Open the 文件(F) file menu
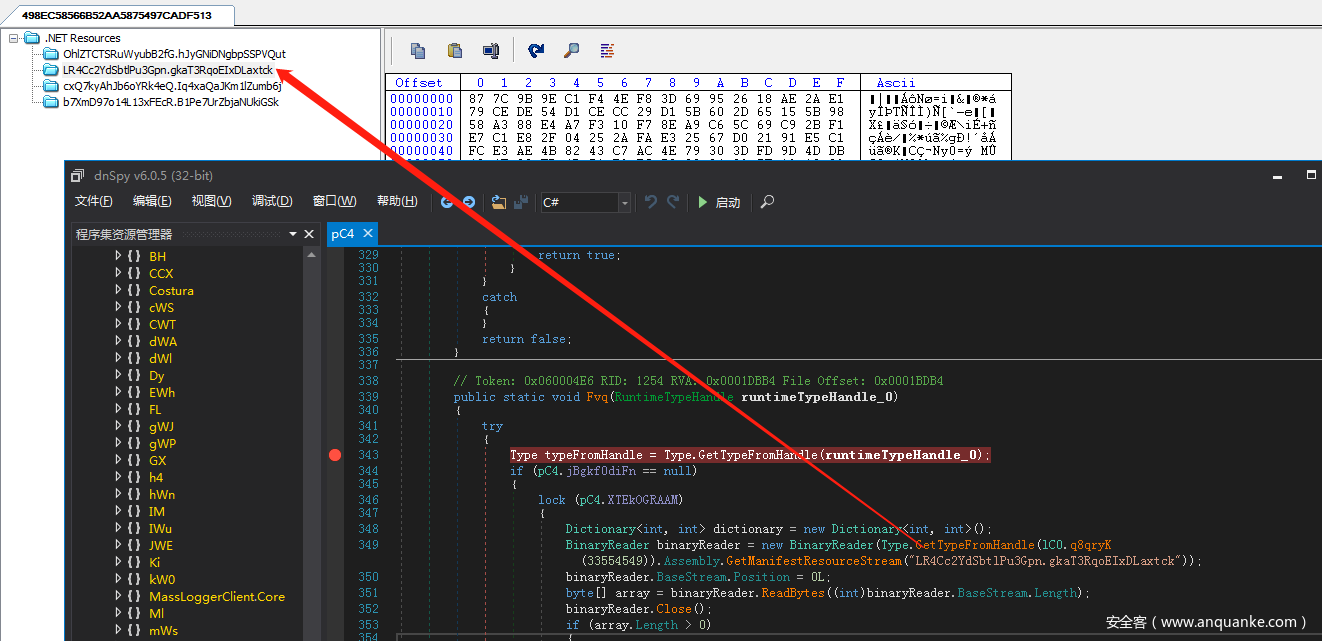 [x=94, y=201]
